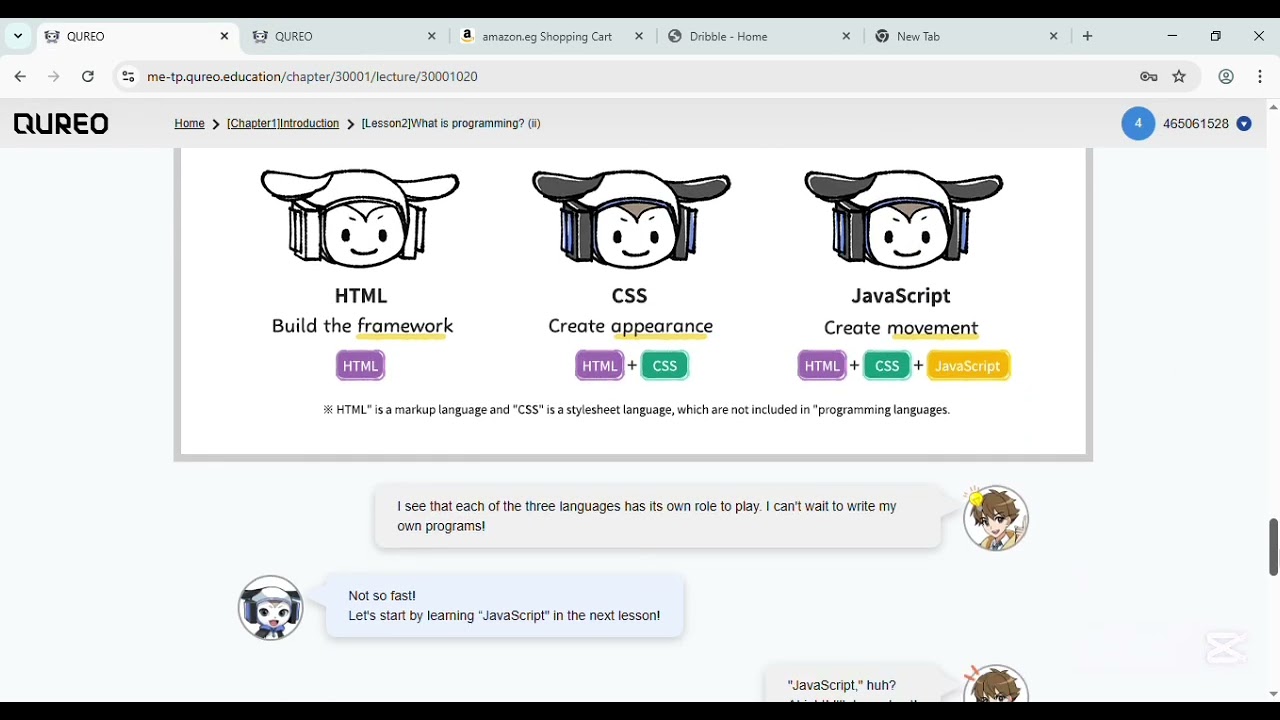The width and height of the screenshot is (1280, 720).
Task: Open the tab search dropdown arrow
Action: 18,36
